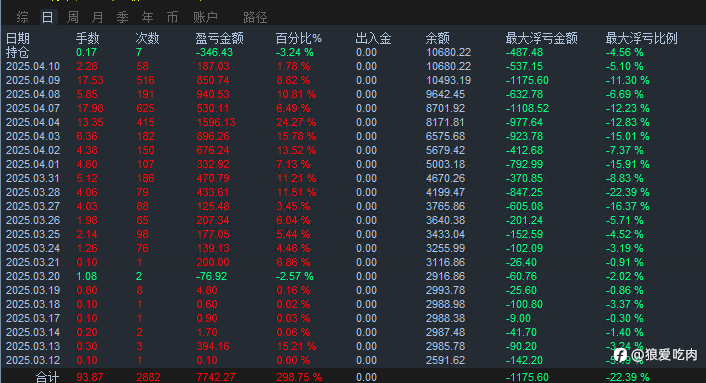This screenshot has width=706, height=383.
Task: Click profit cell 394.16
Action: 213,346
